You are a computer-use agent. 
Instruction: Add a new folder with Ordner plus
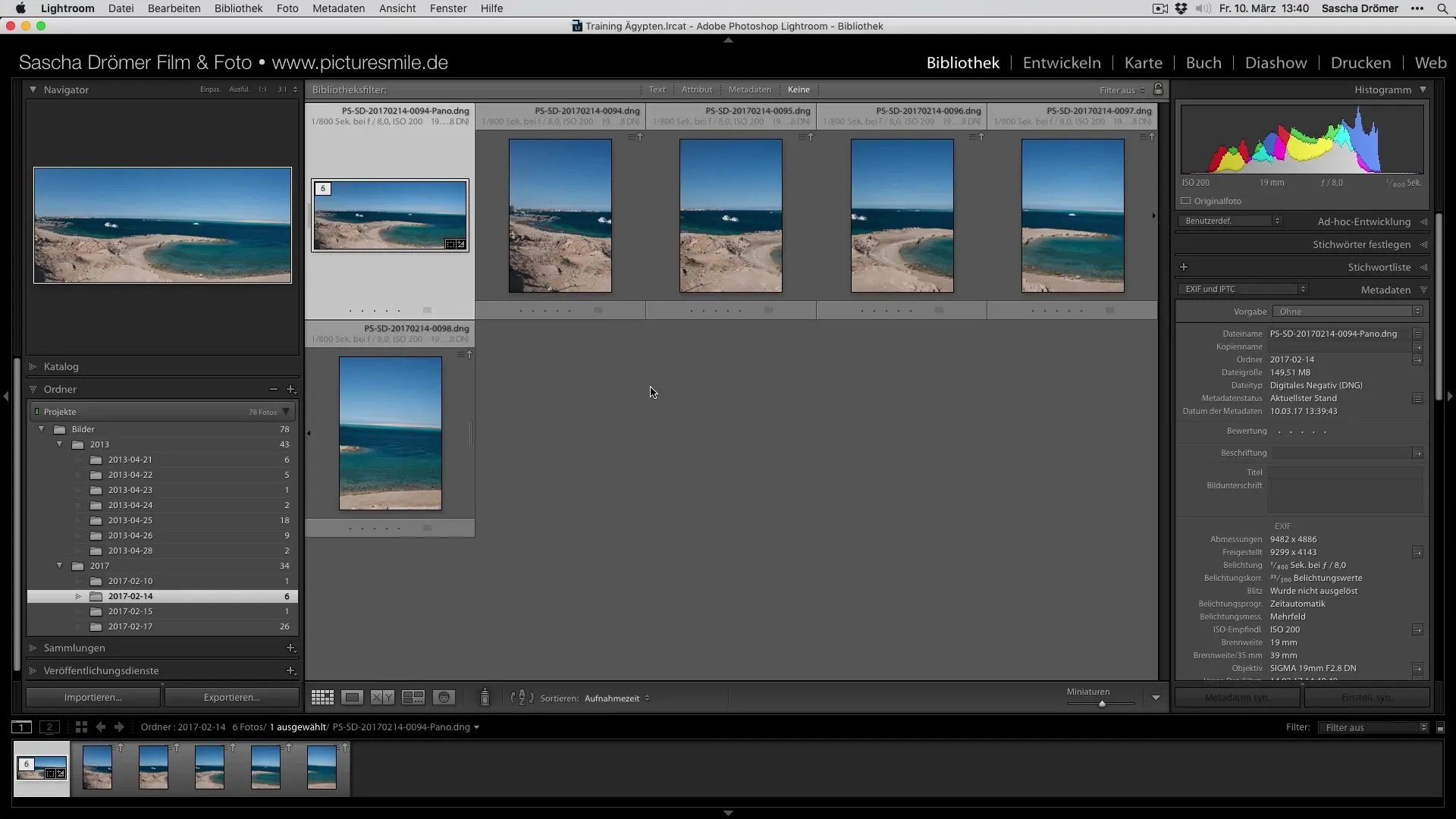pos(290,389)
